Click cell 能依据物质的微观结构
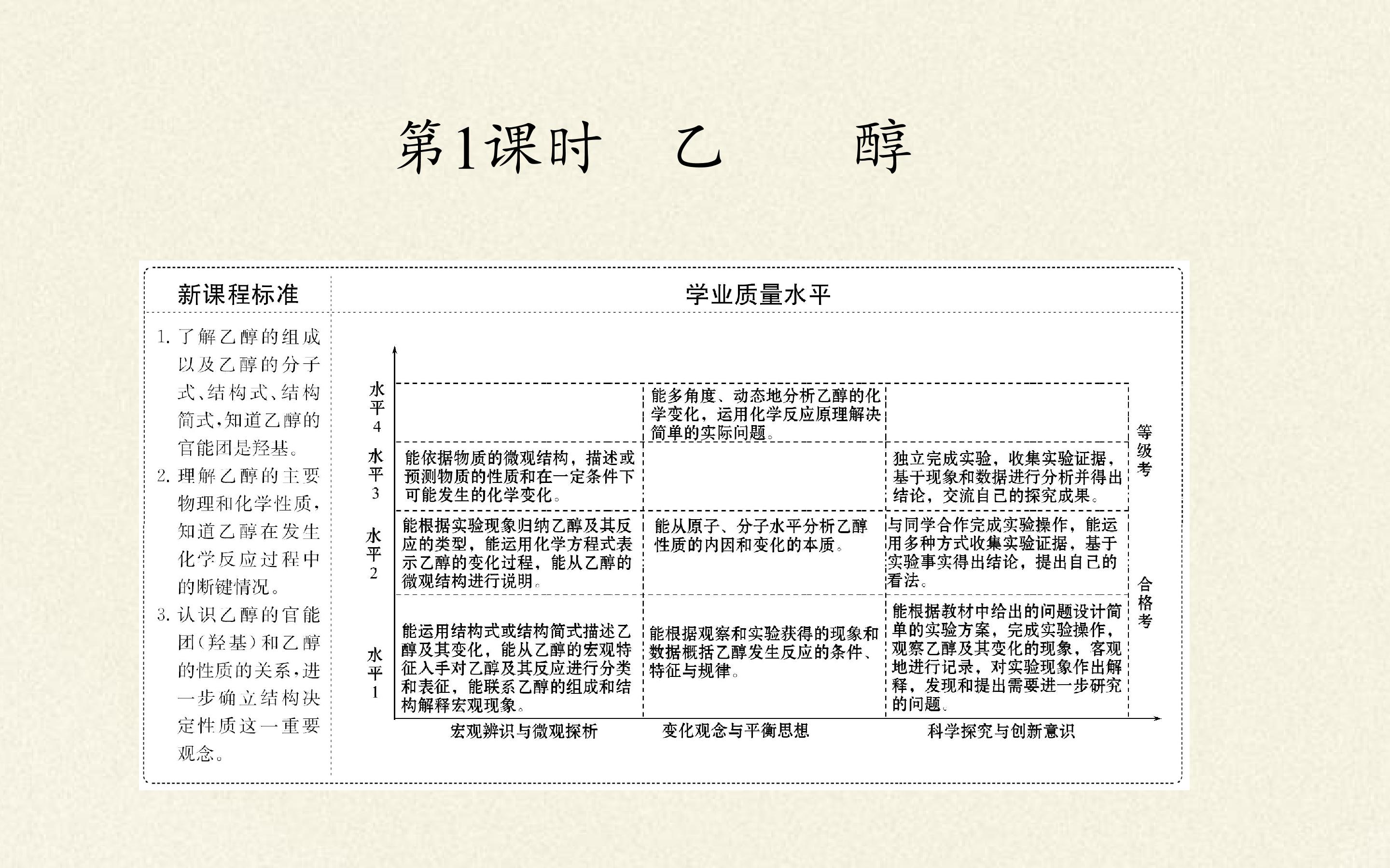 click(x=520, y=476)
